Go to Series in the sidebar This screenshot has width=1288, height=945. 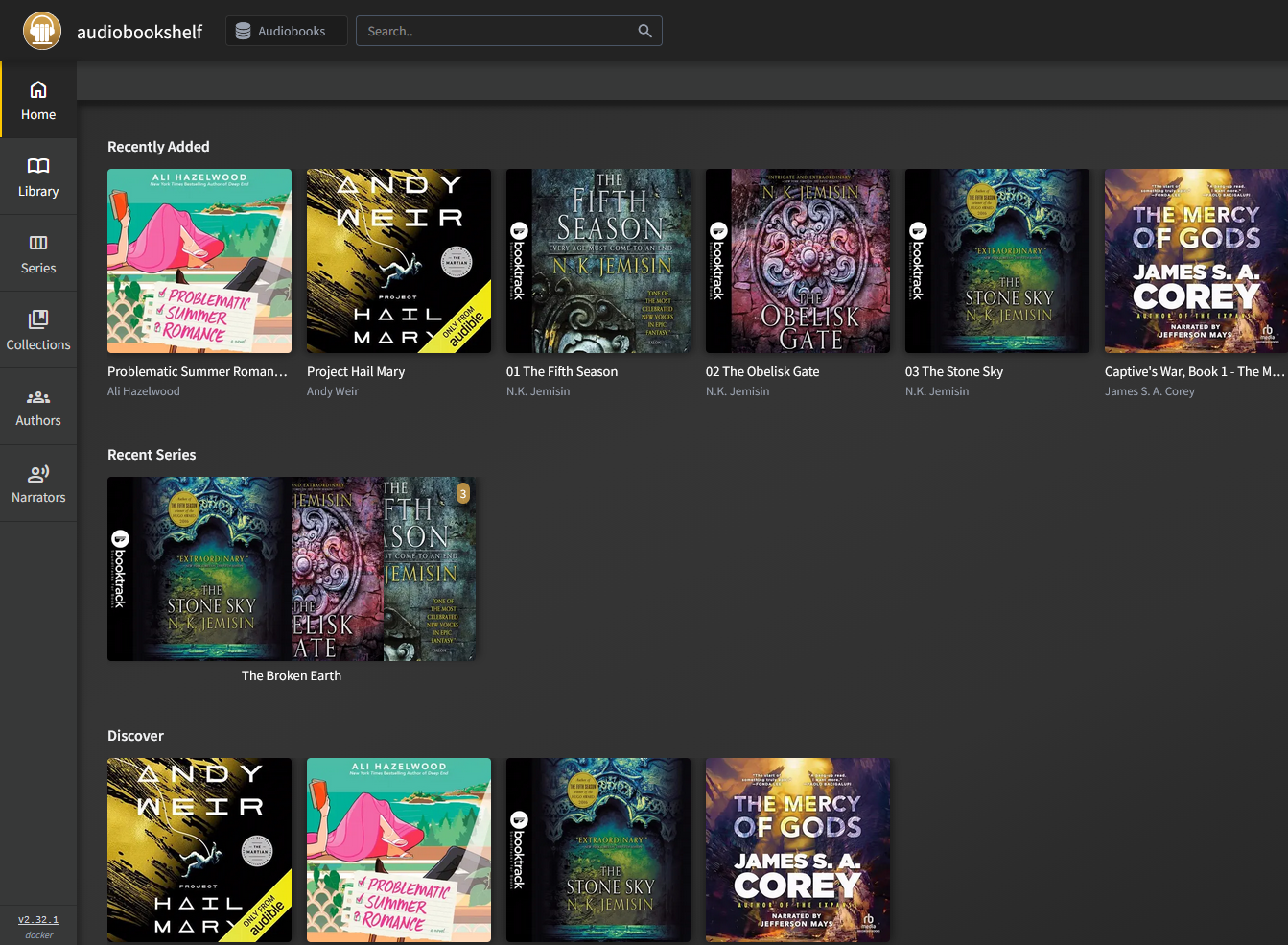tap(38, 254)
